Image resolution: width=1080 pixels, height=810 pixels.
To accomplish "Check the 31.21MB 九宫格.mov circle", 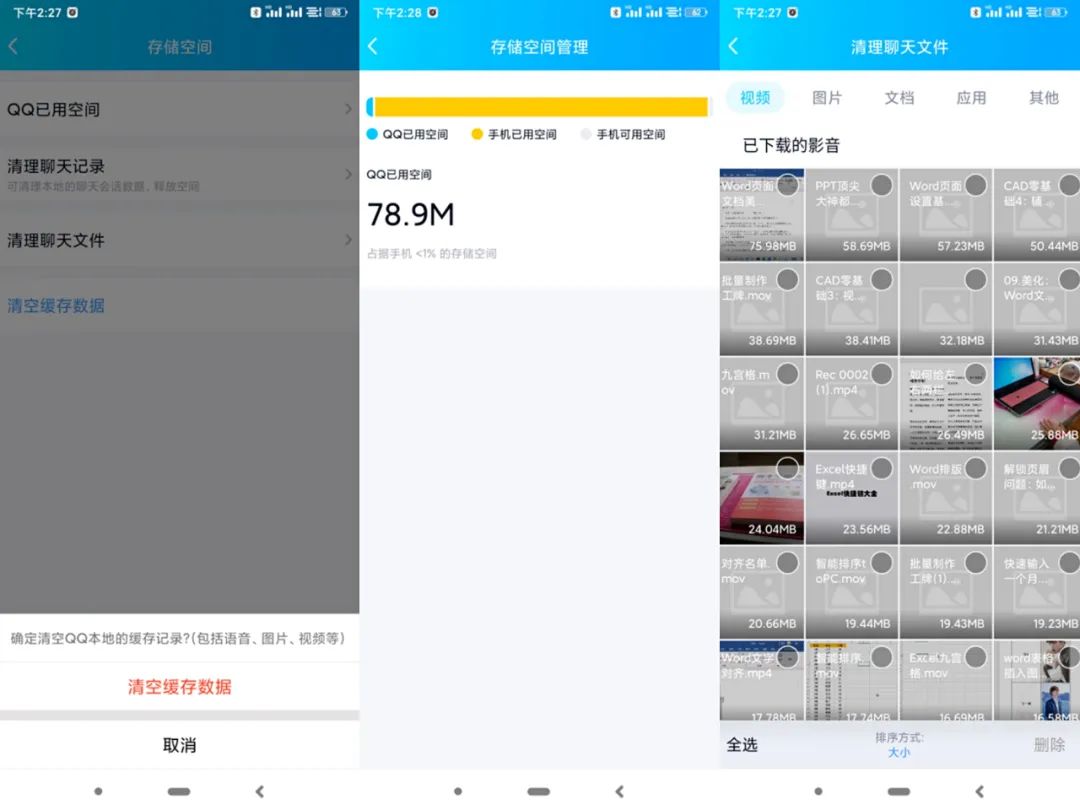I will pyautogui.click(x=787, y=374).
